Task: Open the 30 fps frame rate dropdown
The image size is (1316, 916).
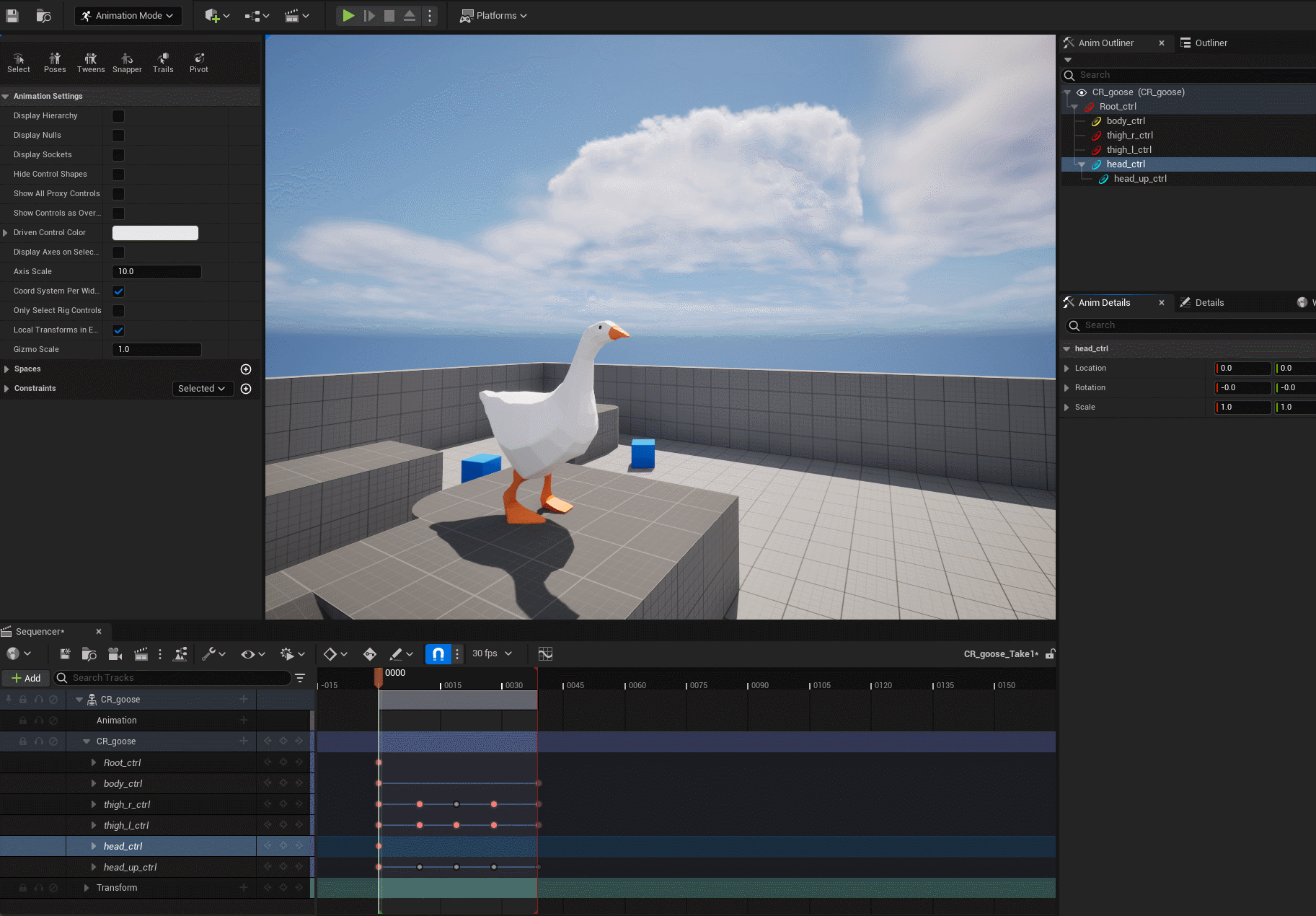Action: click(493, 653)
